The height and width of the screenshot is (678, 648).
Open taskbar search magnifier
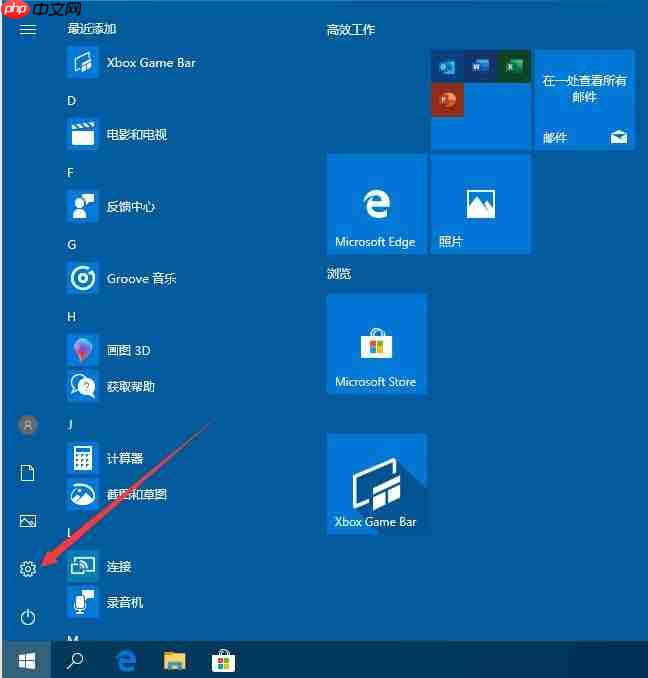click(x=76, y=660)
